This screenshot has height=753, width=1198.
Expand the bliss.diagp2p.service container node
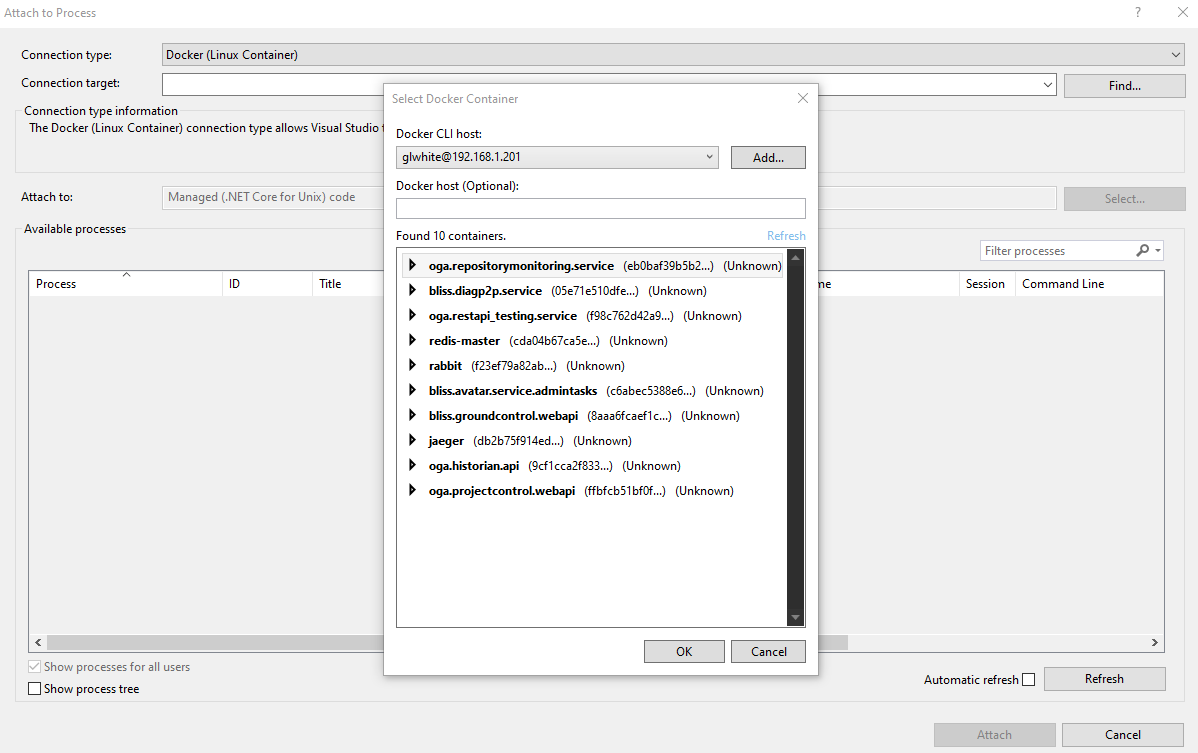point(413,290)
